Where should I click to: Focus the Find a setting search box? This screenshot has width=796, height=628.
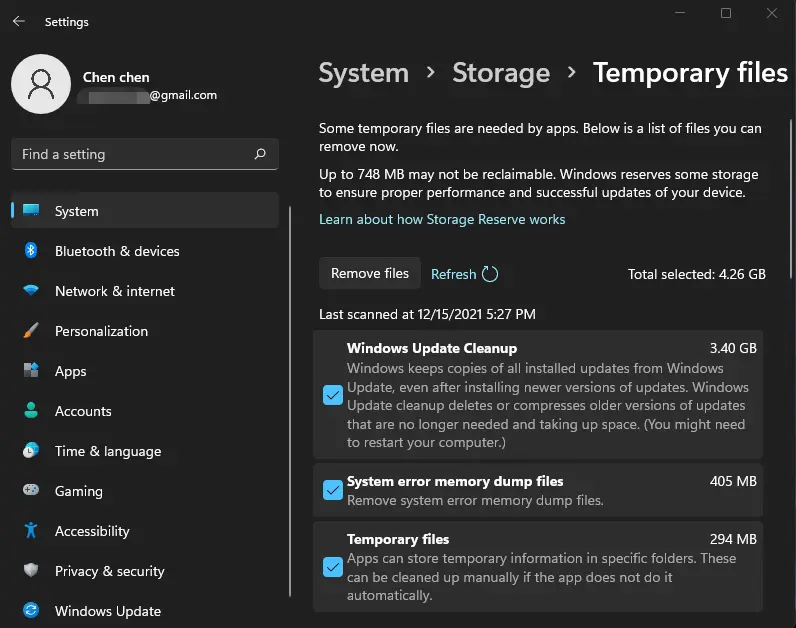click(x=145, y=154)
